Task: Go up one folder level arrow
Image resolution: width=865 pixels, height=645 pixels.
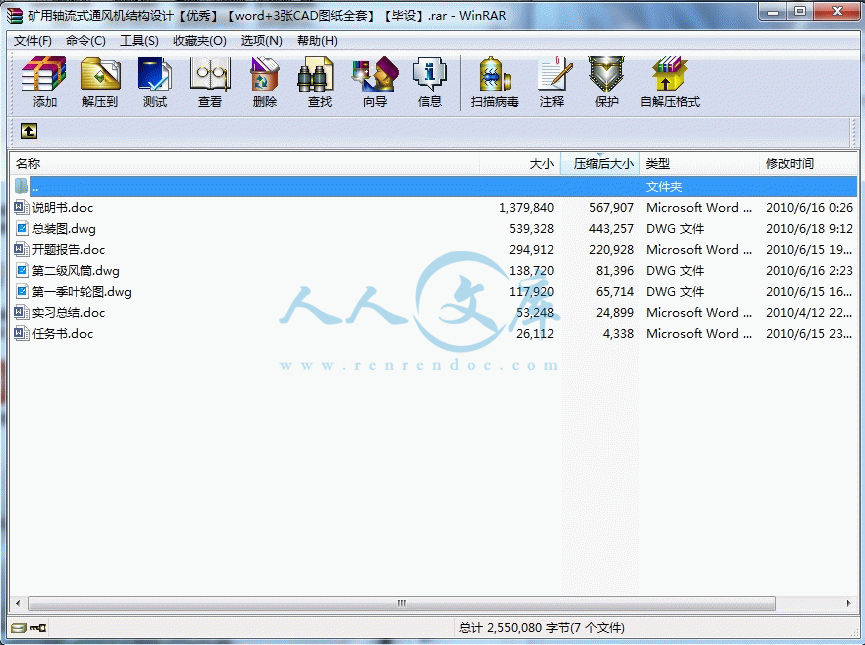Action: click(29, 131)
